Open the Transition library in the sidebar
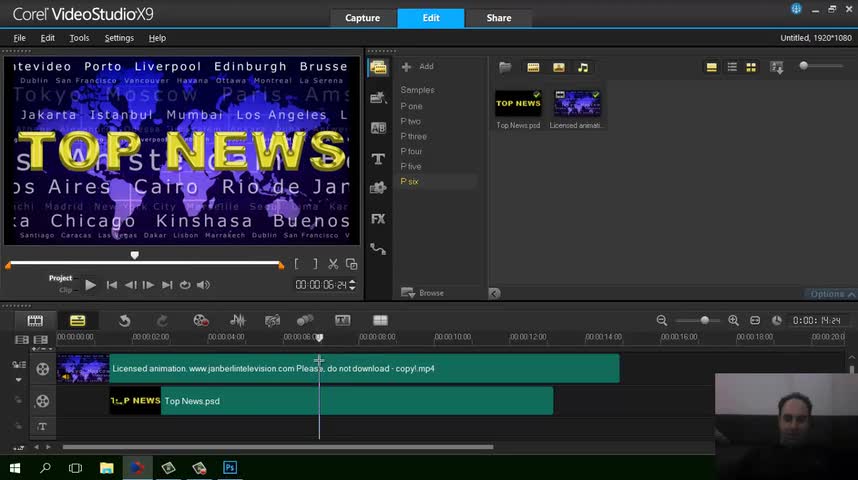858x480 pixels. 378,128
